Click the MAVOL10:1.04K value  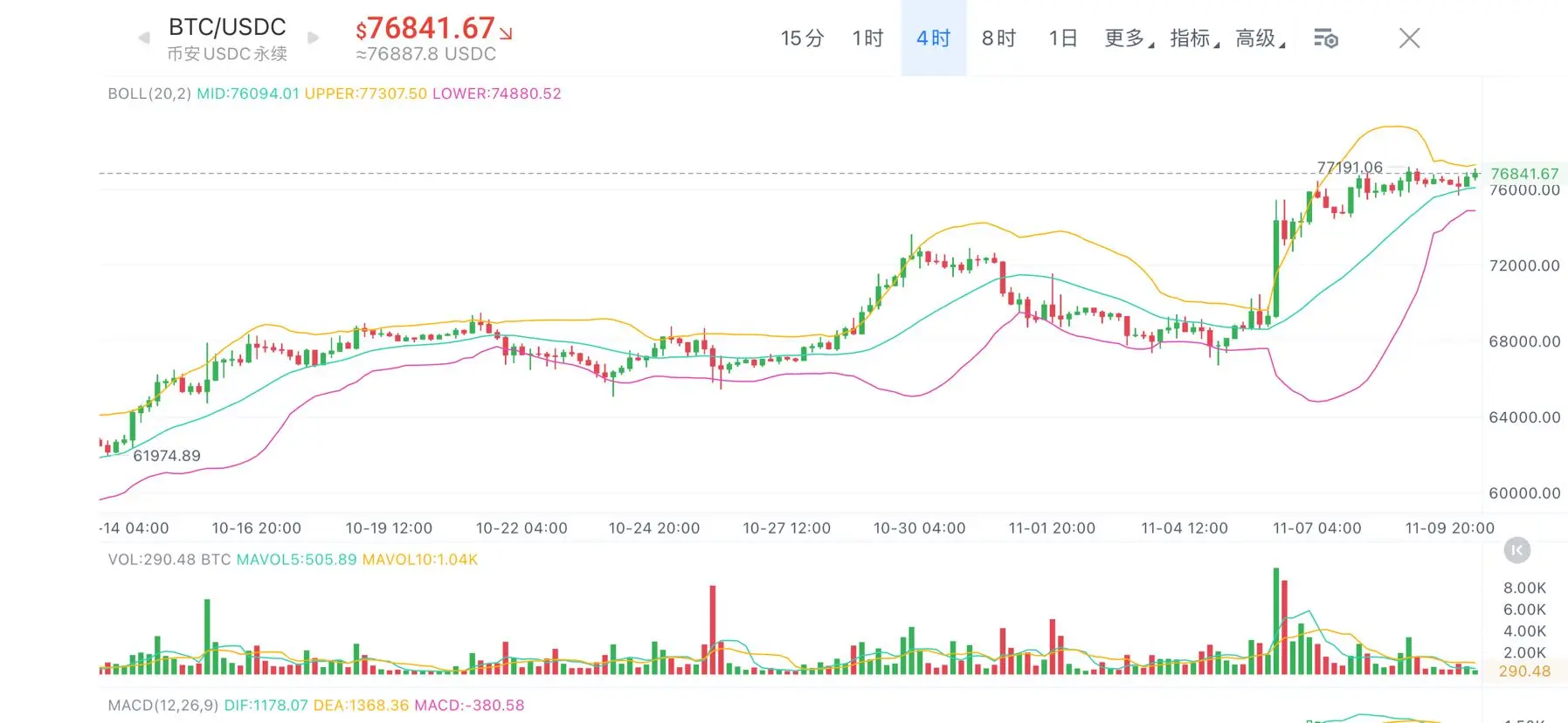(x=420, y=560)
